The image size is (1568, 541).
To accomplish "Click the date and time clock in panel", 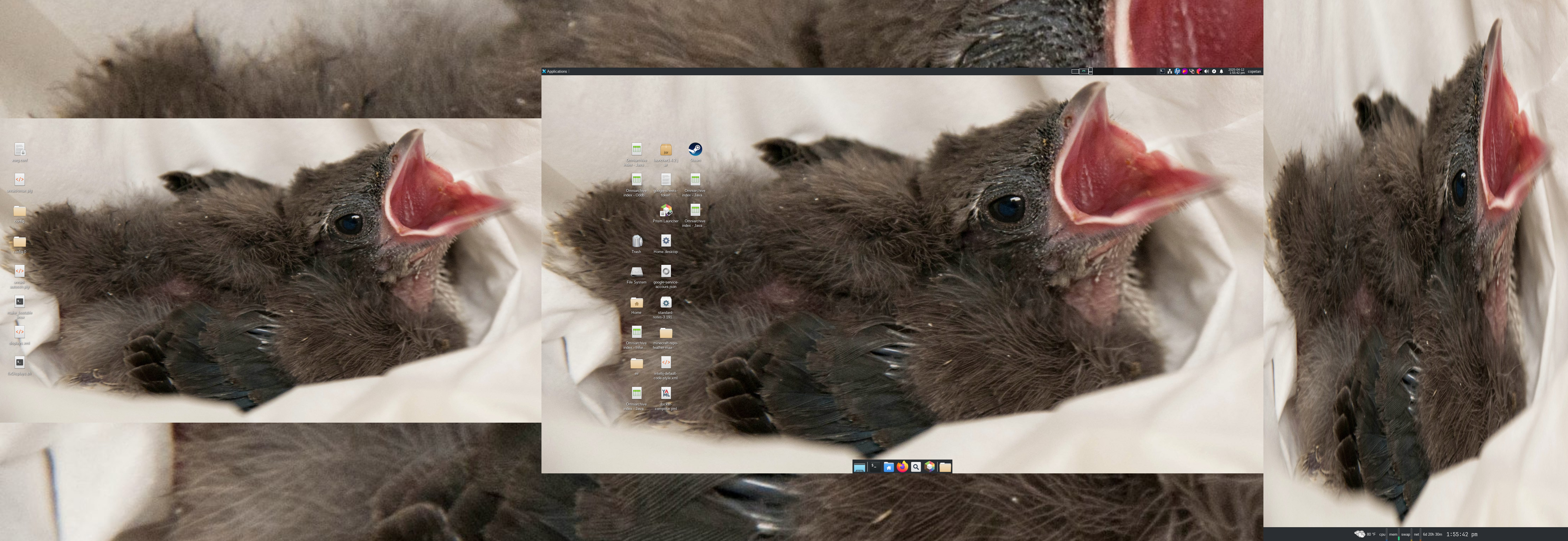I will (x=1236, y=71).
